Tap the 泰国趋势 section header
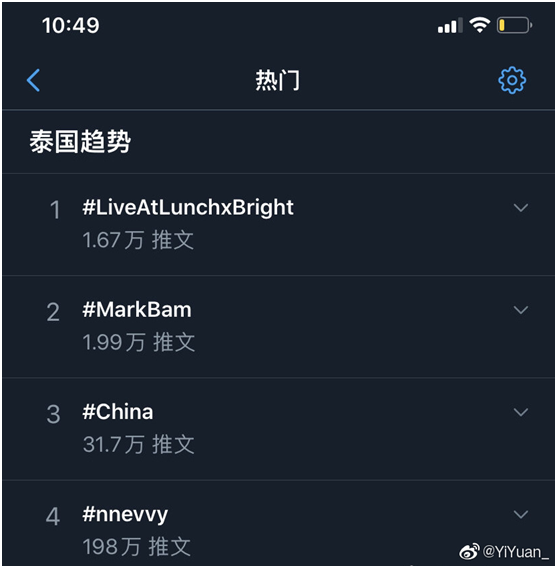 [x=80, y=142]
